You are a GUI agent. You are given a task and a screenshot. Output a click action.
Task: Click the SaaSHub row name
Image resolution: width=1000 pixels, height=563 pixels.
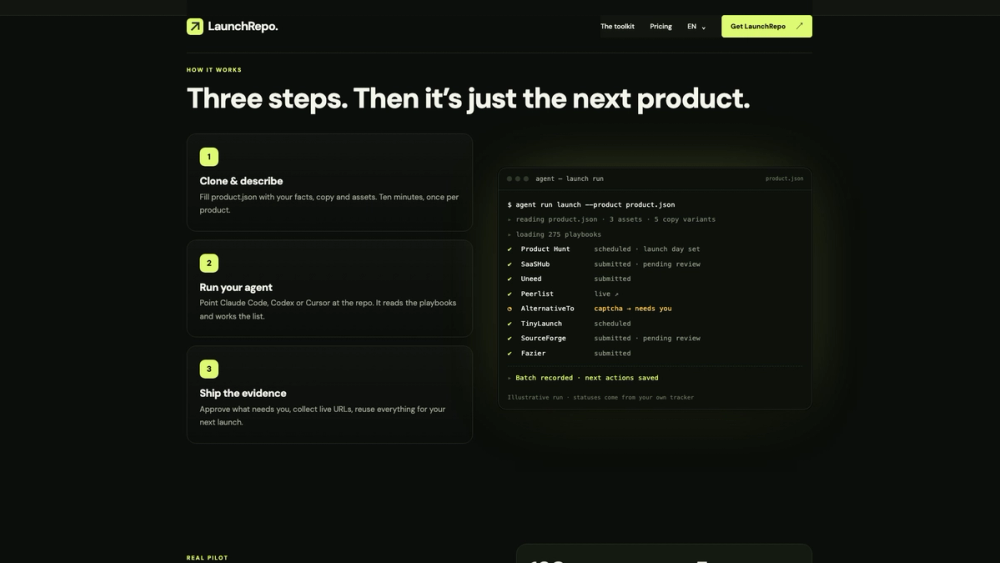[x=534, y=264]
